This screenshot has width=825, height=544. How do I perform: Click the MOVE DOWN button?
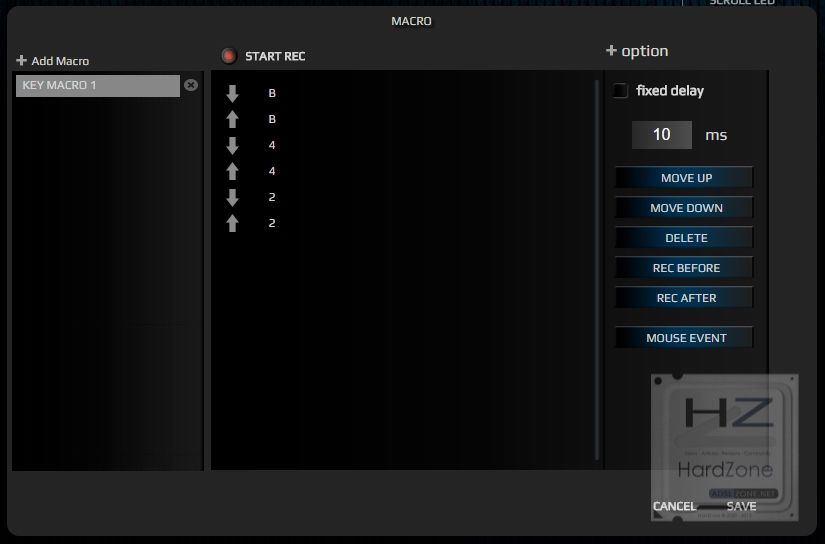[x=684, y=208]
